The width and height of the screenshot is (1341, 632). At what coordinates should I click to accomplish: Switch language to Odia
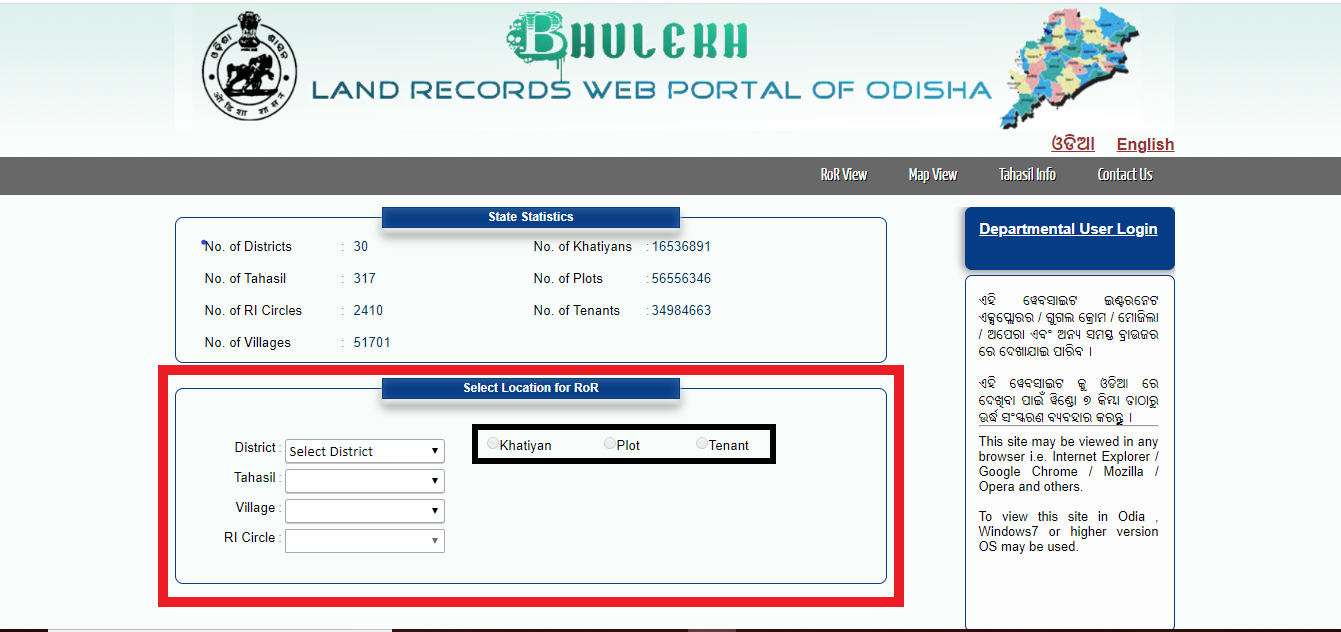point(1073,143)
